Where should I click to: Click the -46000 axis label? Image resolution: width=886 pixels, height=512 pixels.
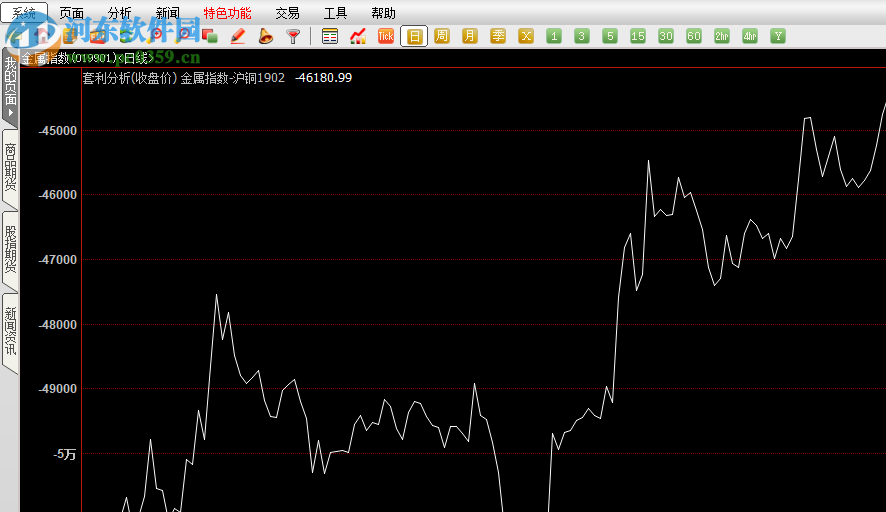tap(58, 194)
